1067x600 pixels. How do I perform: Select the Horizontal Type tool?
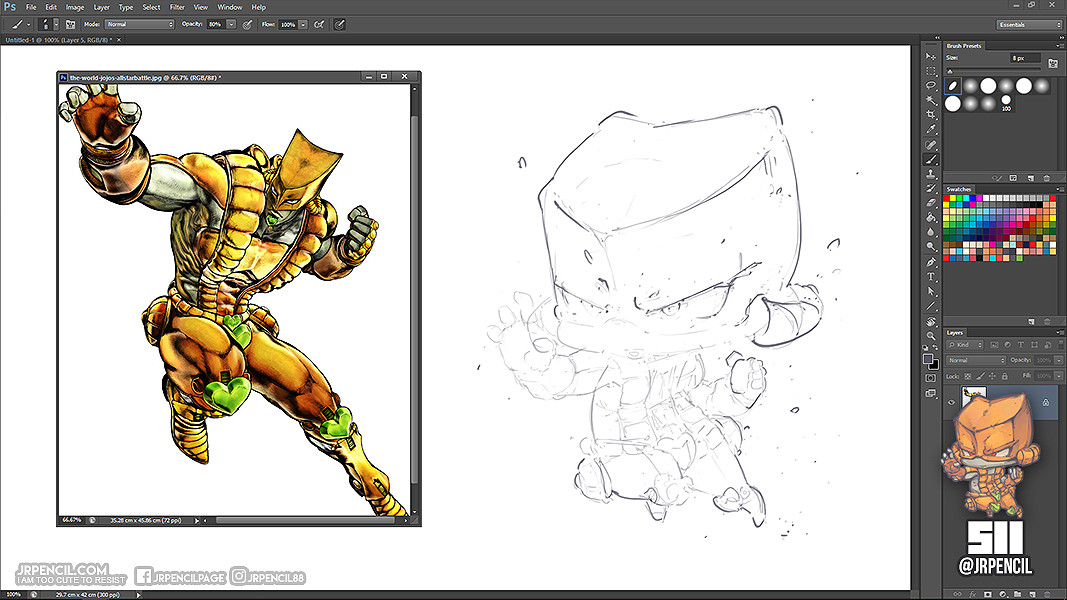[931, 276]
